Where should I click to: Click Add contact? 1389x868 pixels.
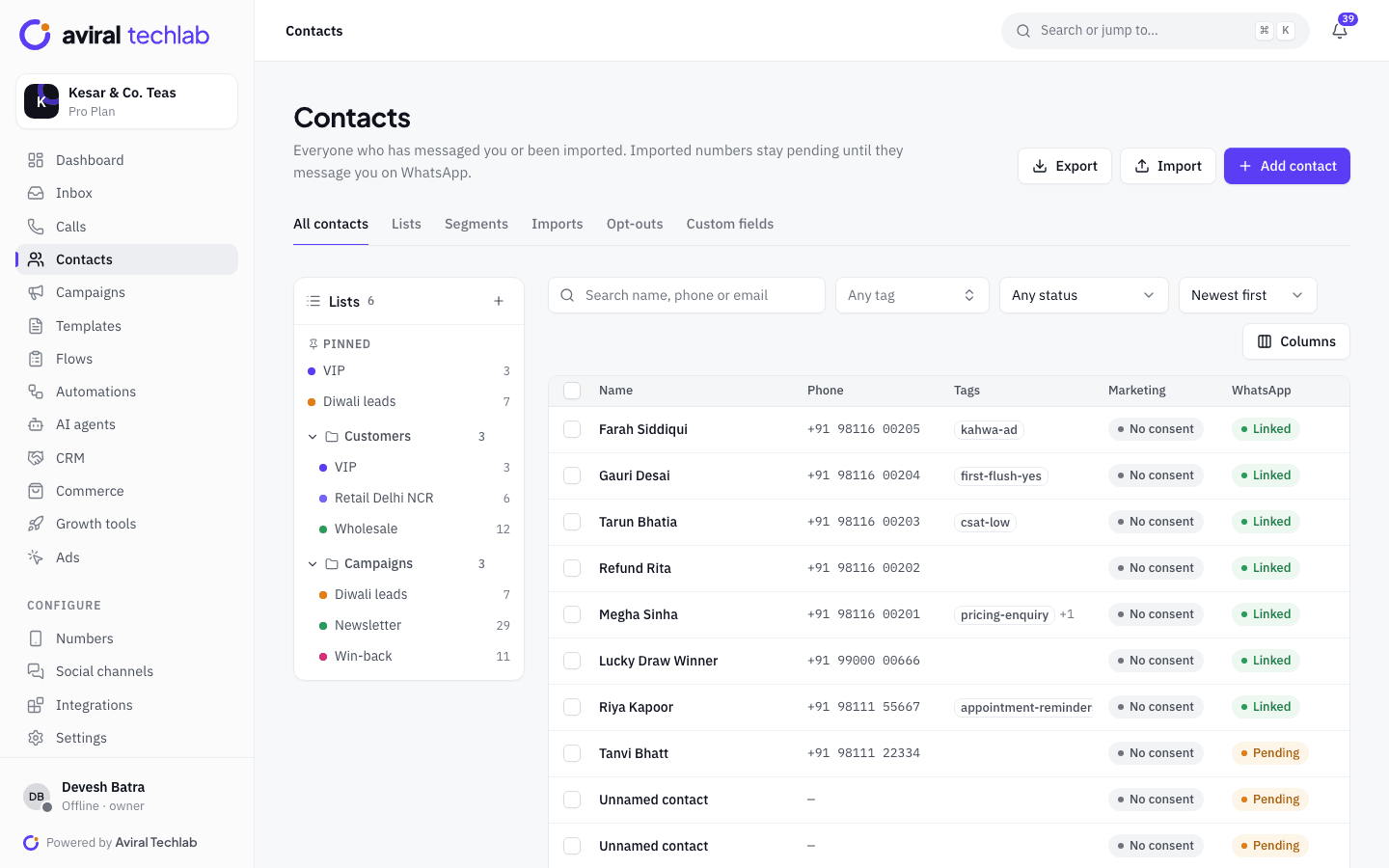click(x=1287, y=166)
